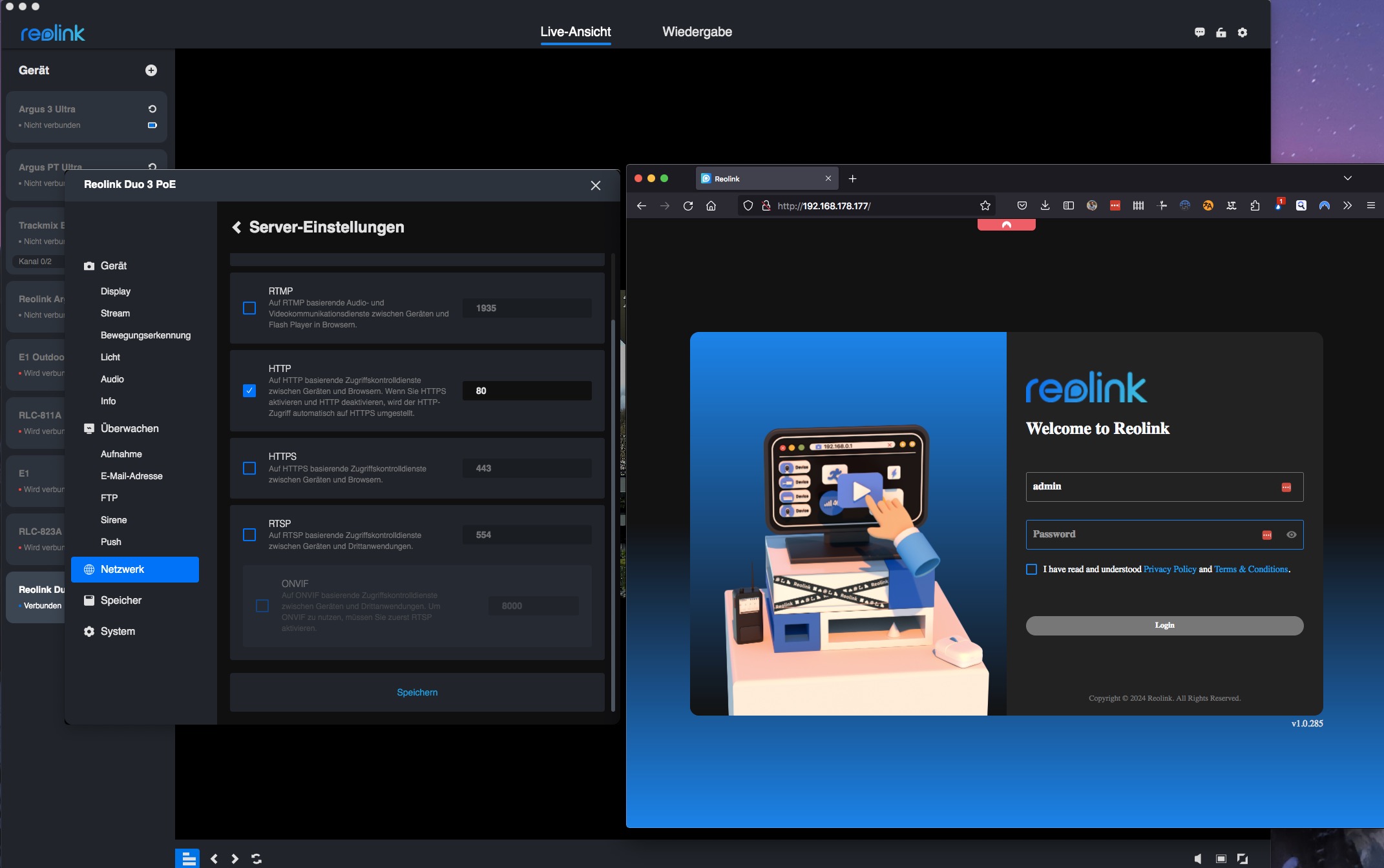This screenshot has width=1384, height=868.
Task: Click the volume speaker icon at bottom
Action: (1198, 858)
